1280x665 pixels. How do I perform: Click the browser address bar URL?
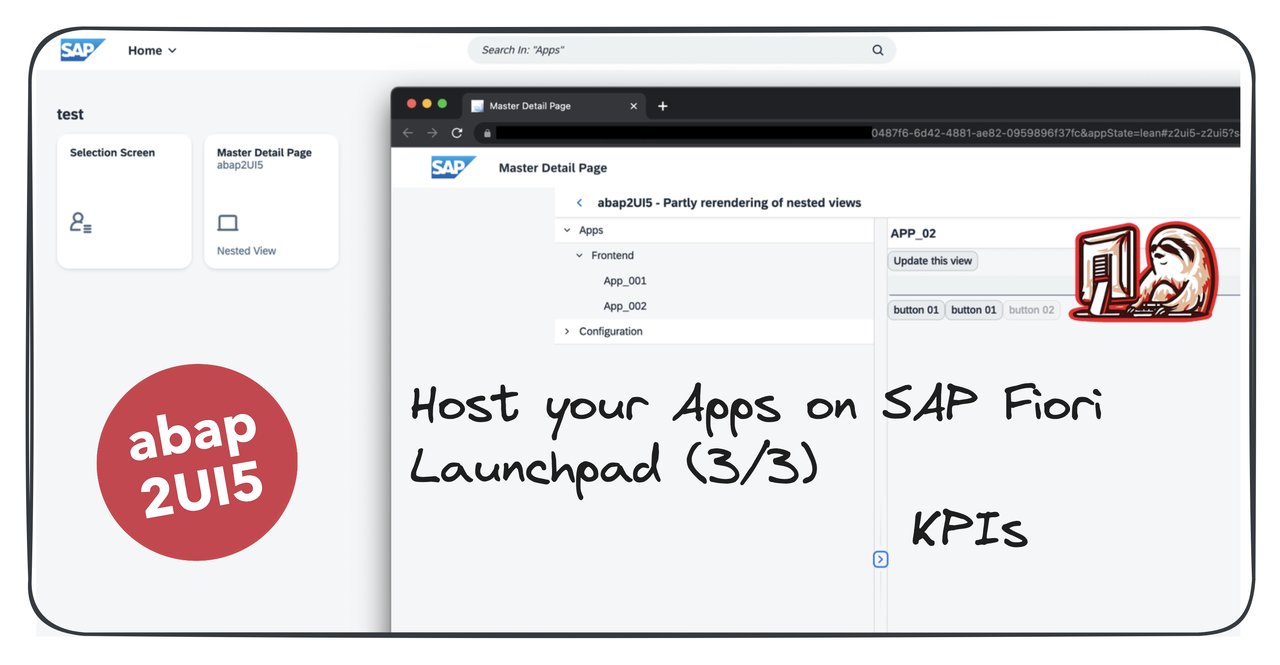coord(860,133)
